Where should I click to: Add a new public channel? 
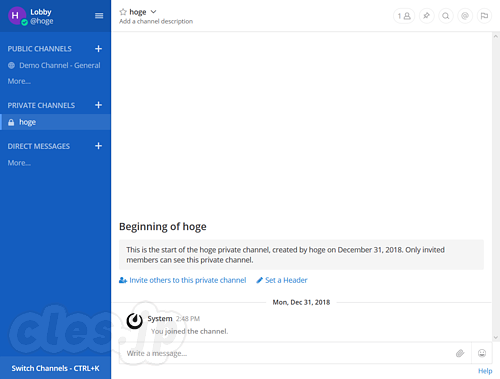98,49
